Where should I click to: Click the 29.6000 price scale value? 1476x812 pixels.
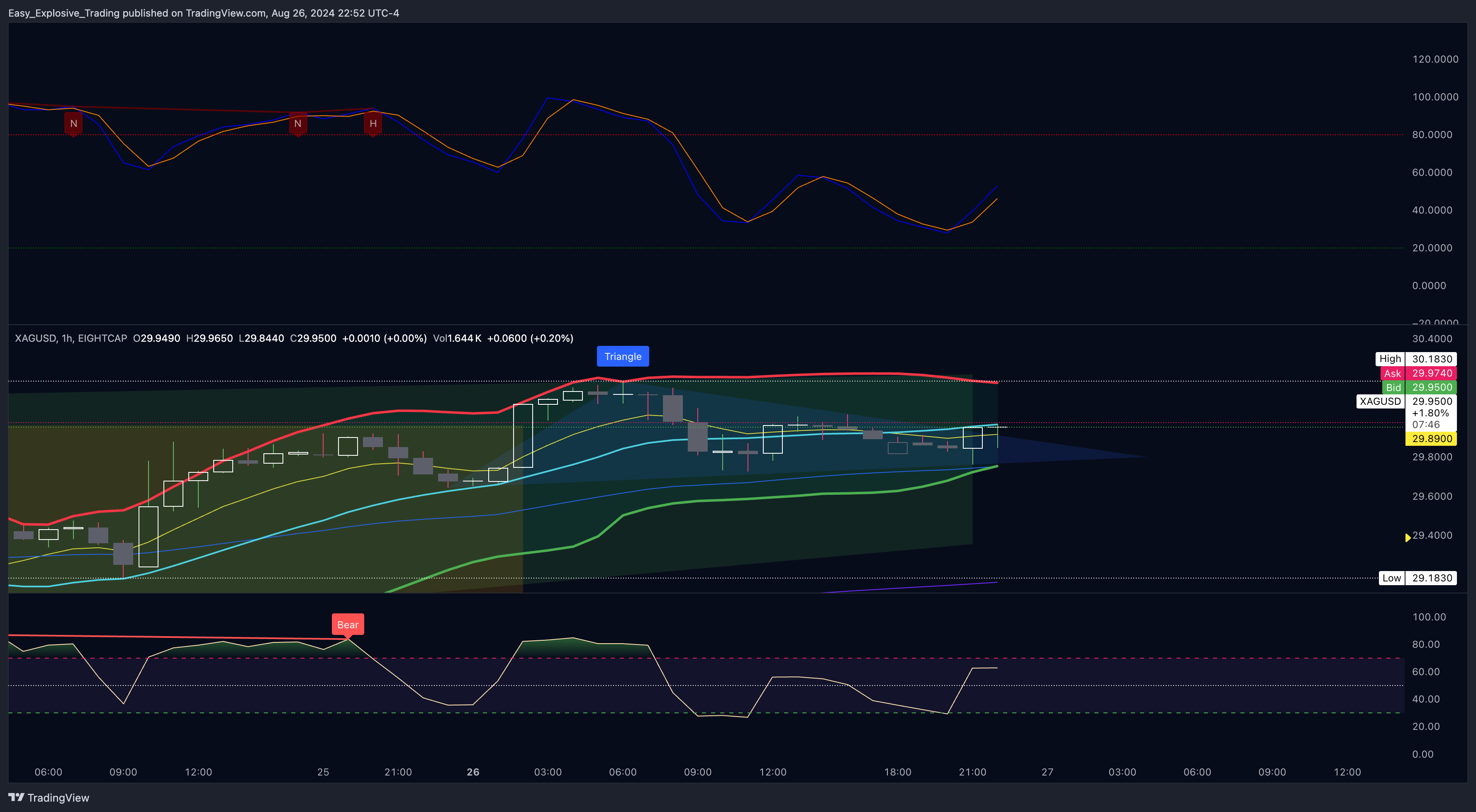[1432, 496]
